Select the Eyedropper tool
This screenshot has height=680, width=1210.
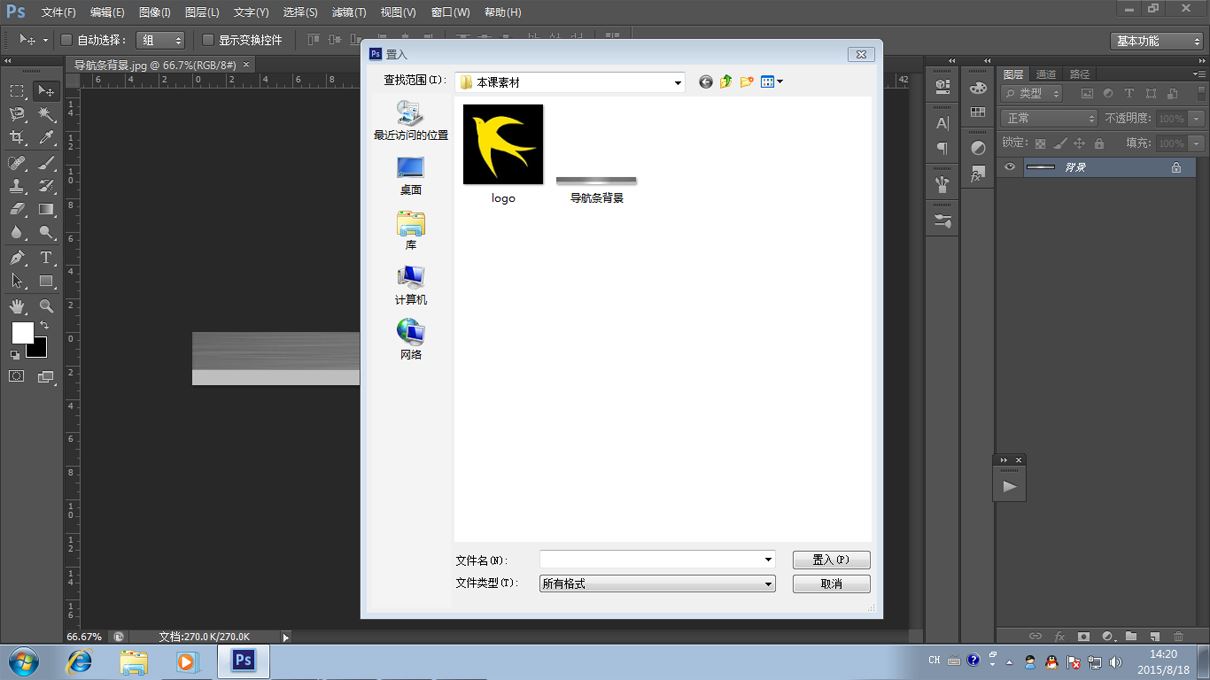click(46, 139)
